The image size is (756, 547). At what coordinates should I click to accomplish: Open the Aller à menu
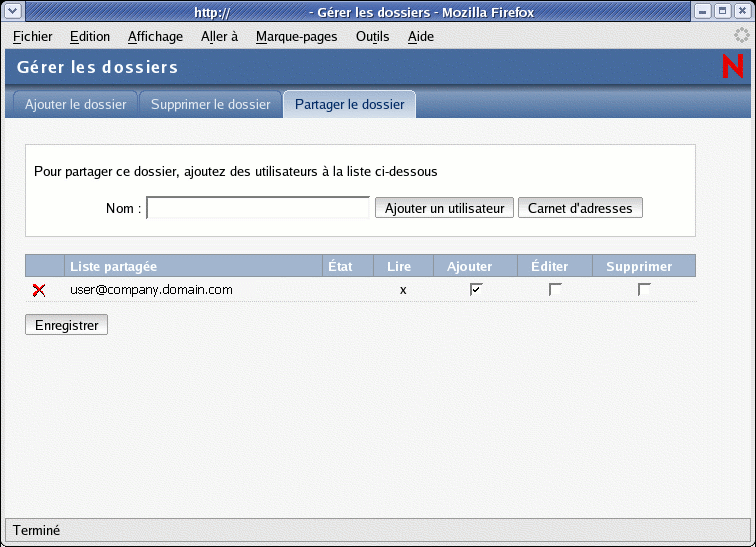coord(219,37)
